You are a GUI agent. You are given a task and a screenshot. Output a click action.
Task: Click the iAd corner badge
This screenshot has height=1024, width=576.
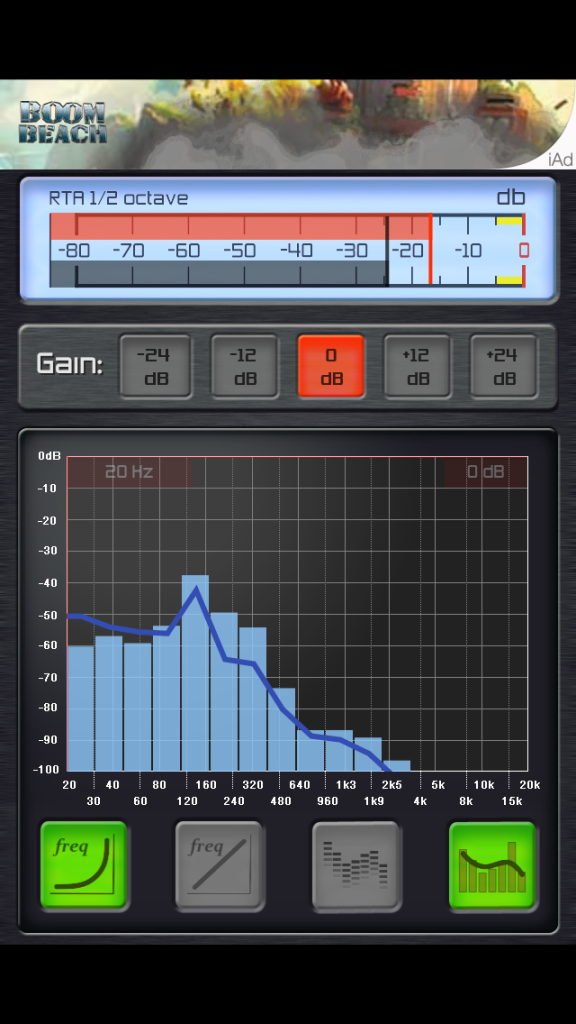pos(560,160)
